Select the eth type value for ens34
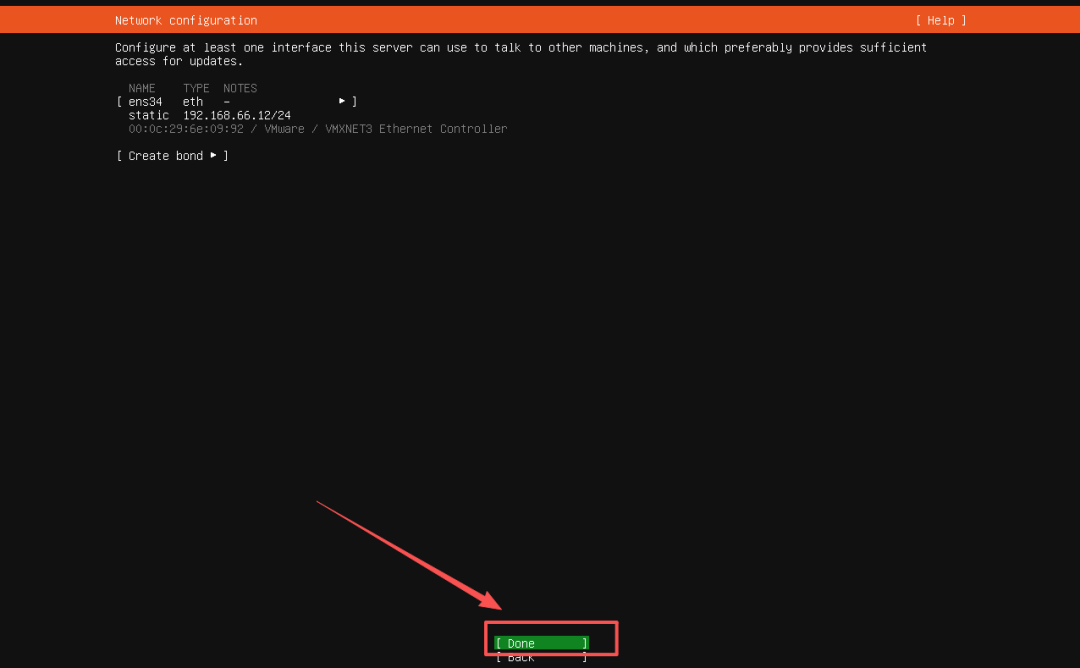Screen dimensions: 1080x668 [193, 102]
